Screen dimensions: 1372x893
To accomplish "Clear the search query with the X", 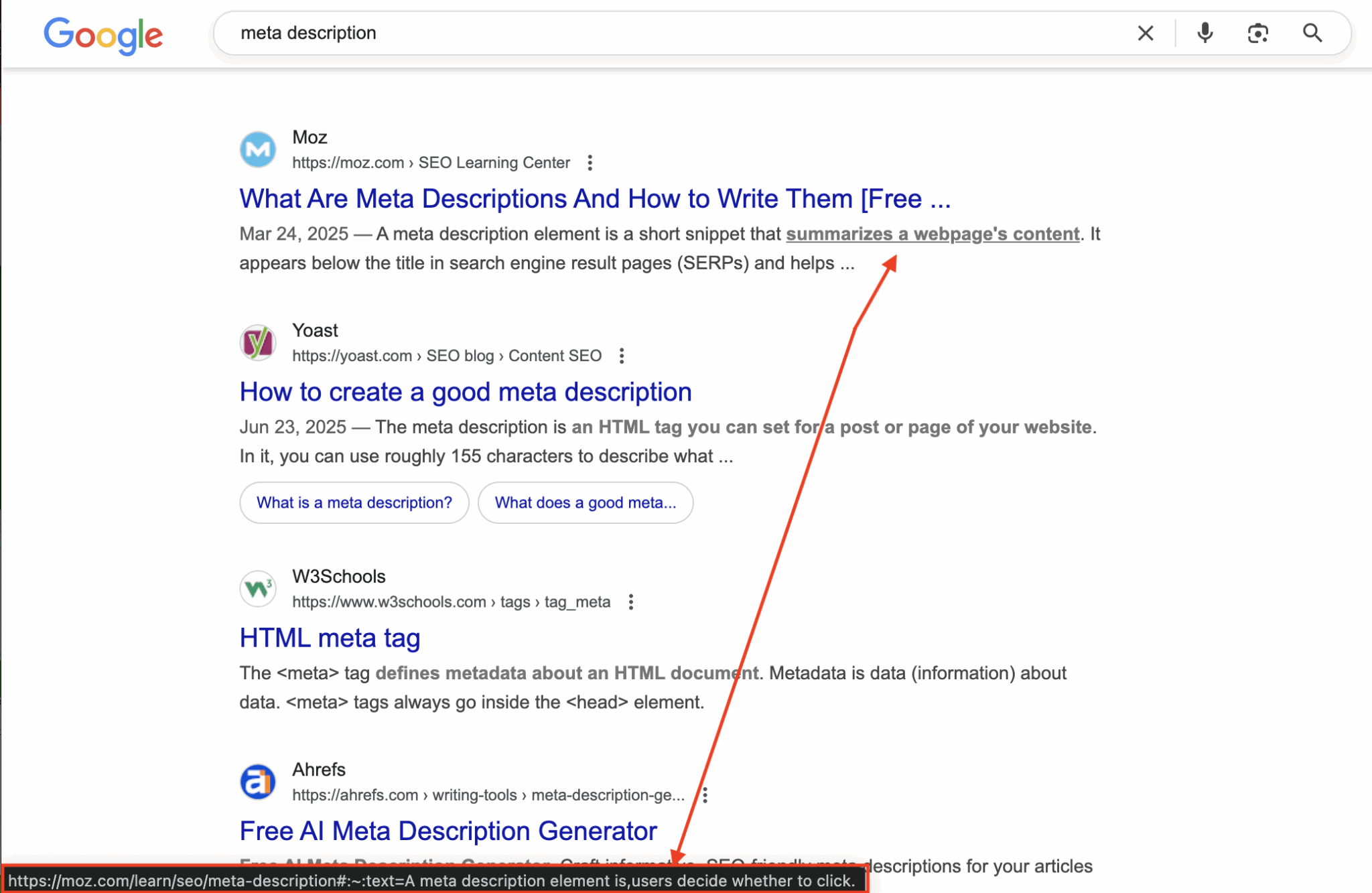I will (1146, 33).
